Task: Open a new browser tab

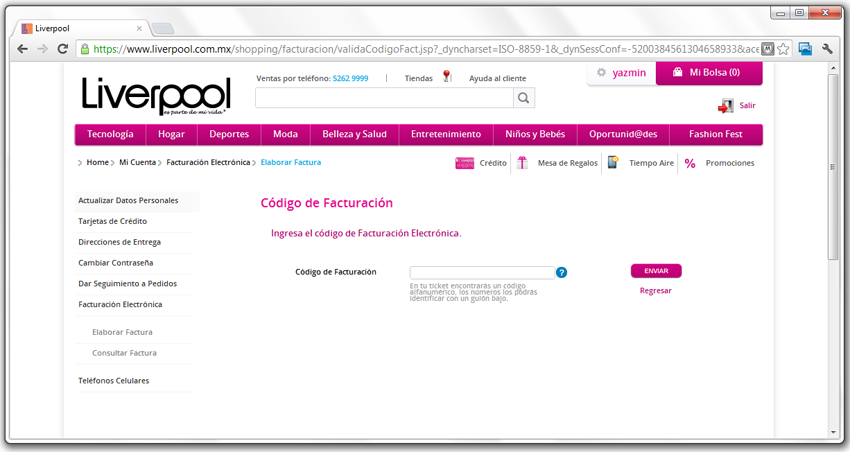Action: point(163,29)
